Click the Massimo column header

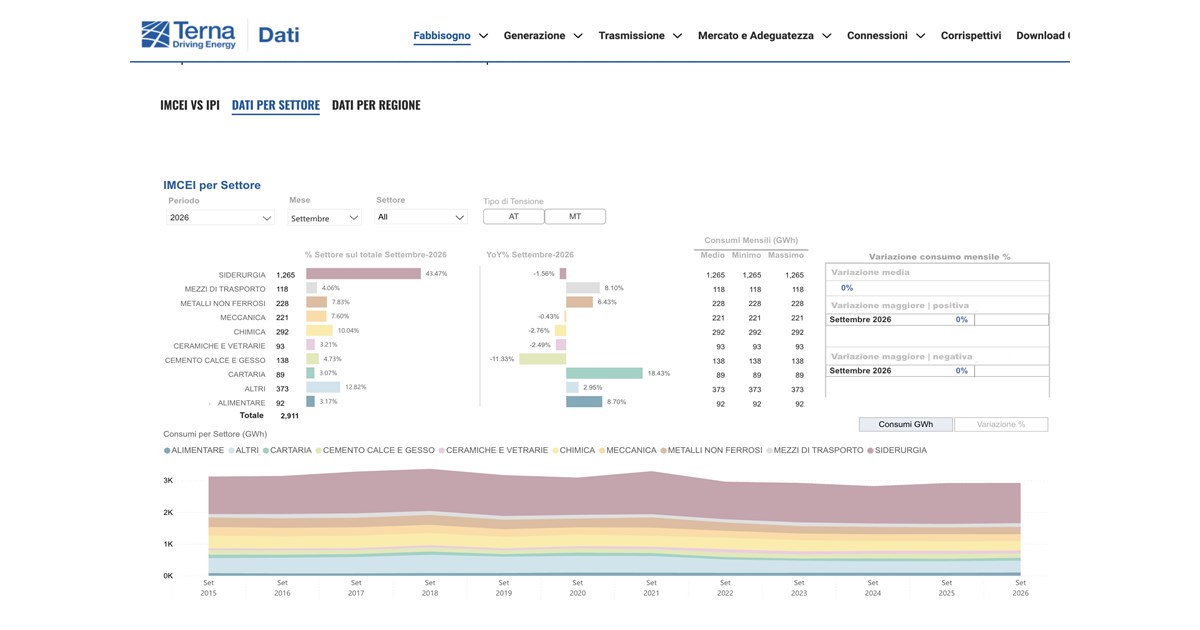pyautogui.click(x=786, y=255)
